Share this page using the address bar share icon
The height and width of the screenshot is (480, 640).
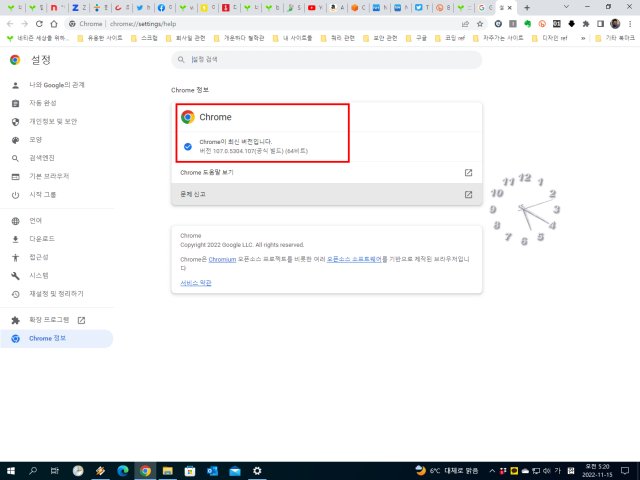465,24
